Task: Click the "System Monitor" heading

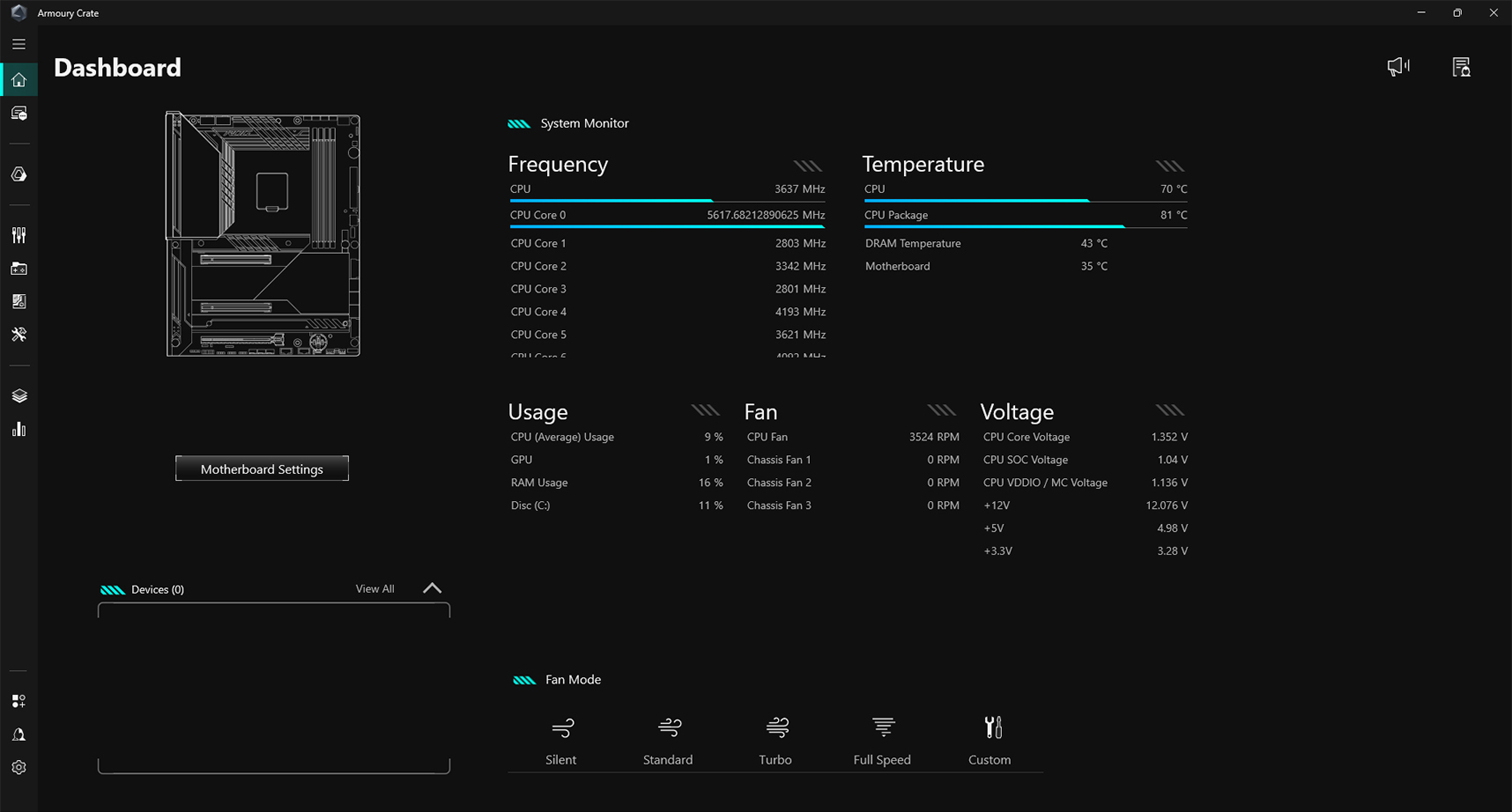Action: [x=584, y=123]
